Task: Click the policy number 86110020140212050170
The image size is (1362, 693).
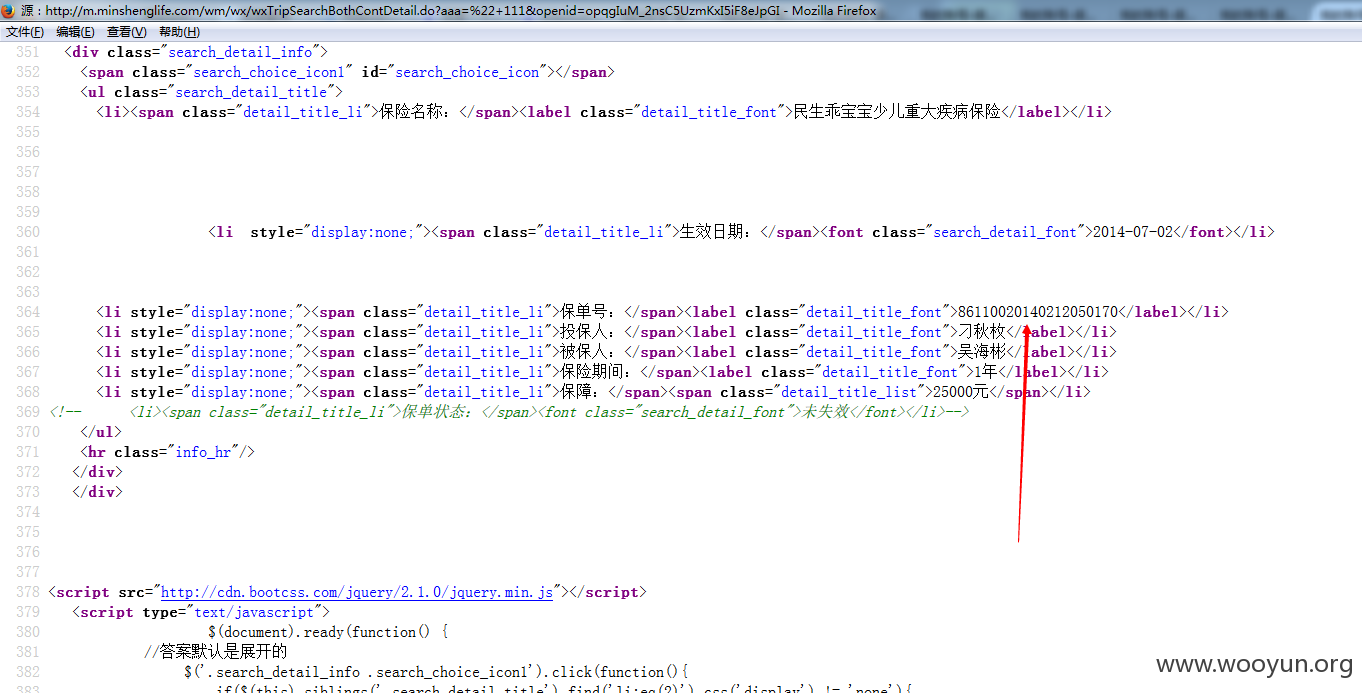Action: [1038, 312]
